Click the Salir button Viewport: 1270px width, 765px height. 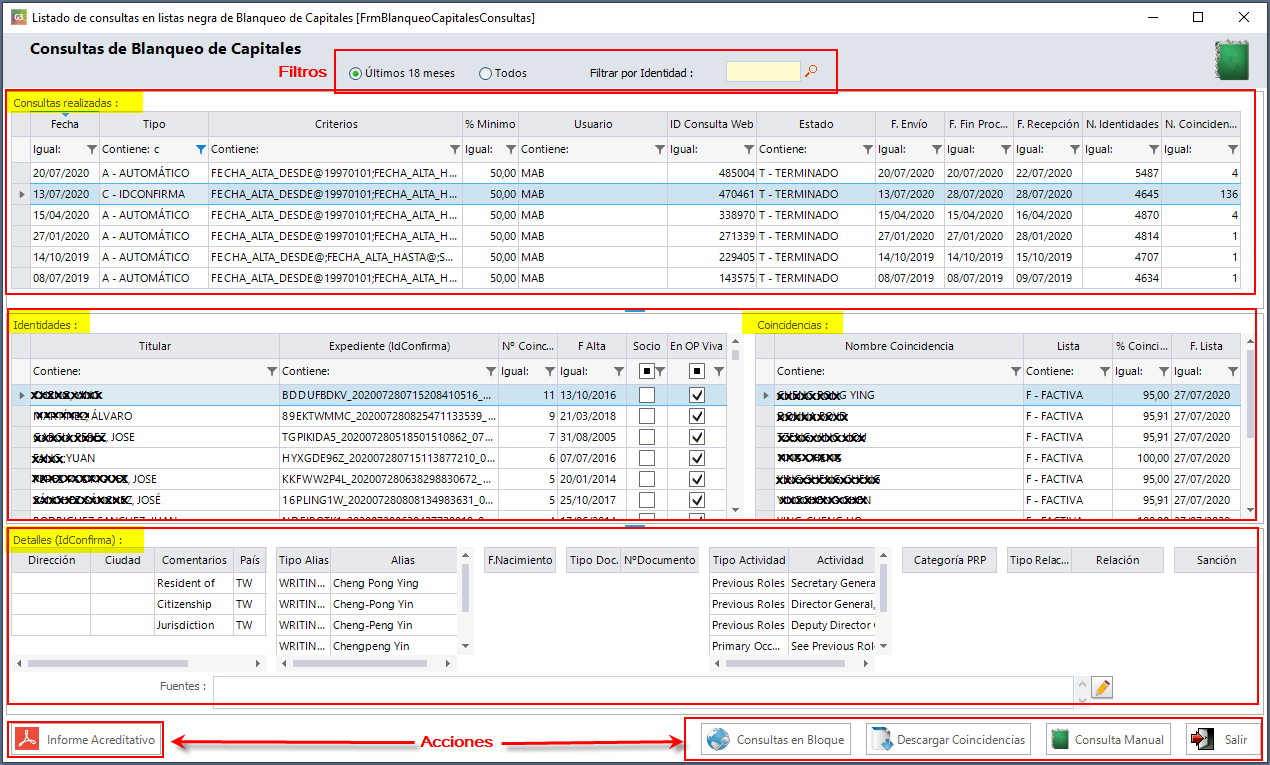pos(1222,740)
